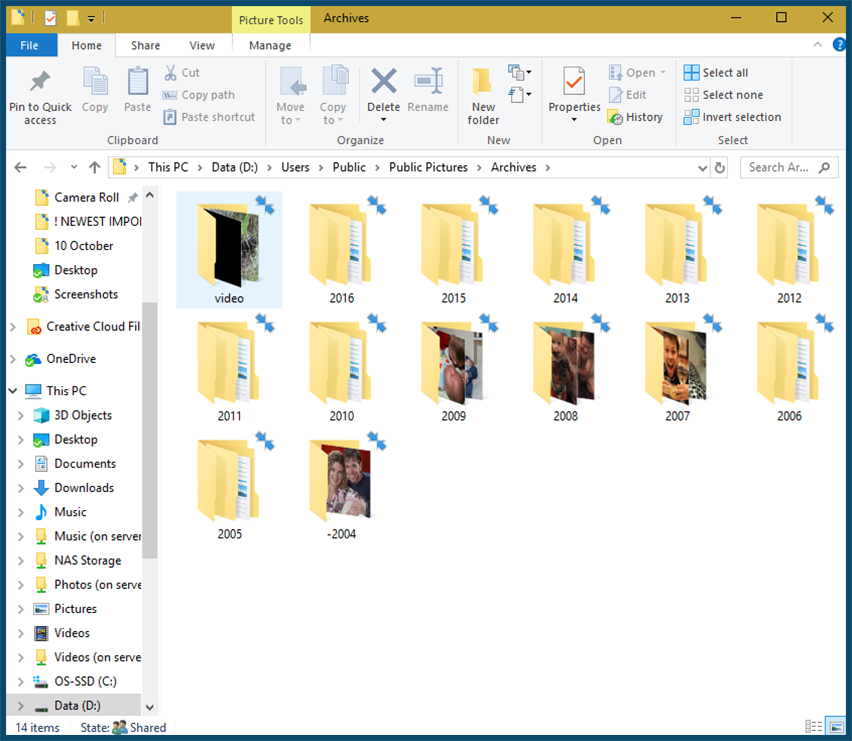Switch to the Home ribbon tab
Screen dimensions: 852x741
[x=86, y=46]
